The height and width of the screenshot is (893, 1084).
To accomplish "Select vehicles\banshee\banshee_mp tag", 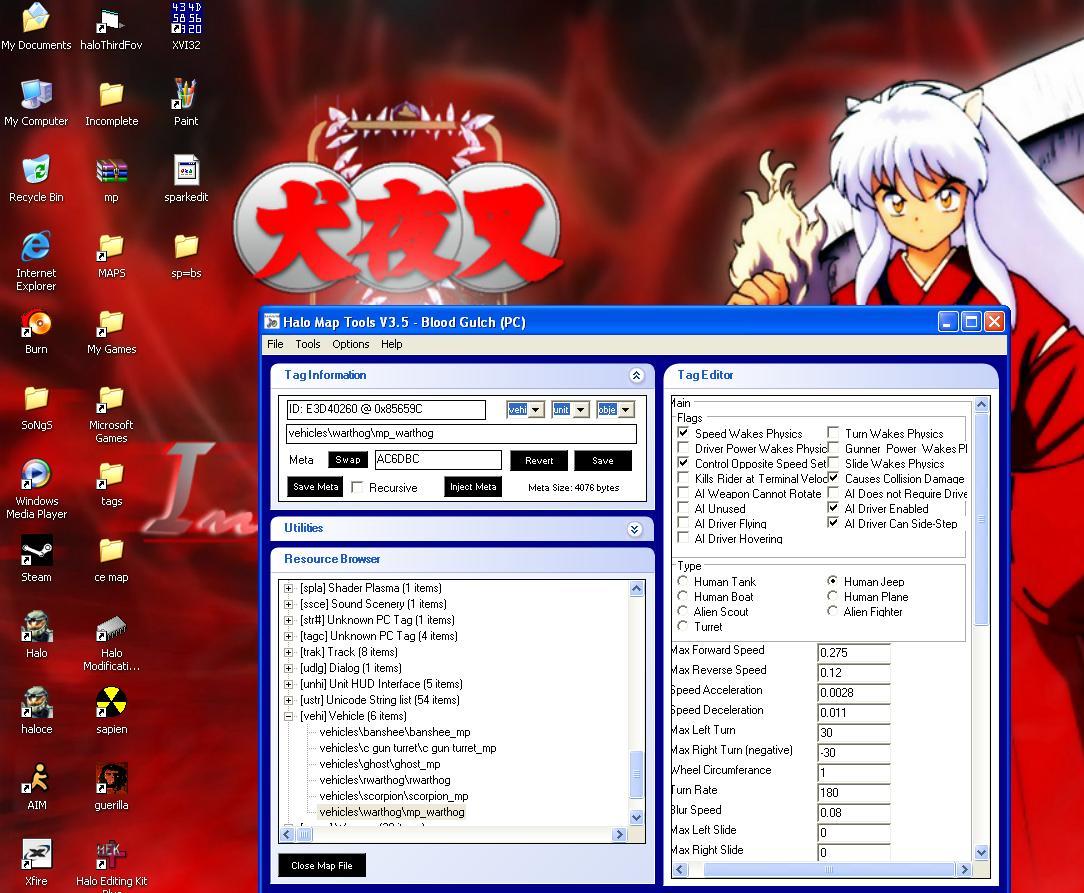I will click(x=395, y=732).
